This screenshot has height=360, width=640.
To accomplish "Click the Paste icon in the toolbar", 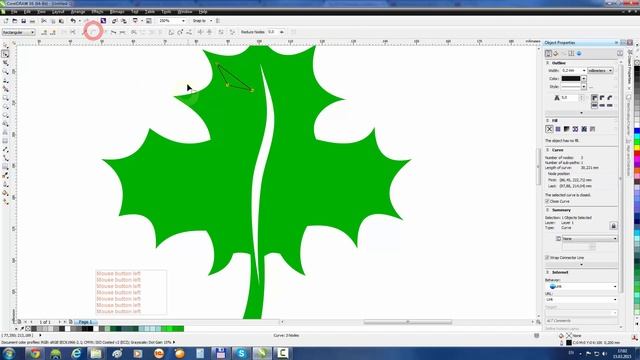I will tap(61, 21).
